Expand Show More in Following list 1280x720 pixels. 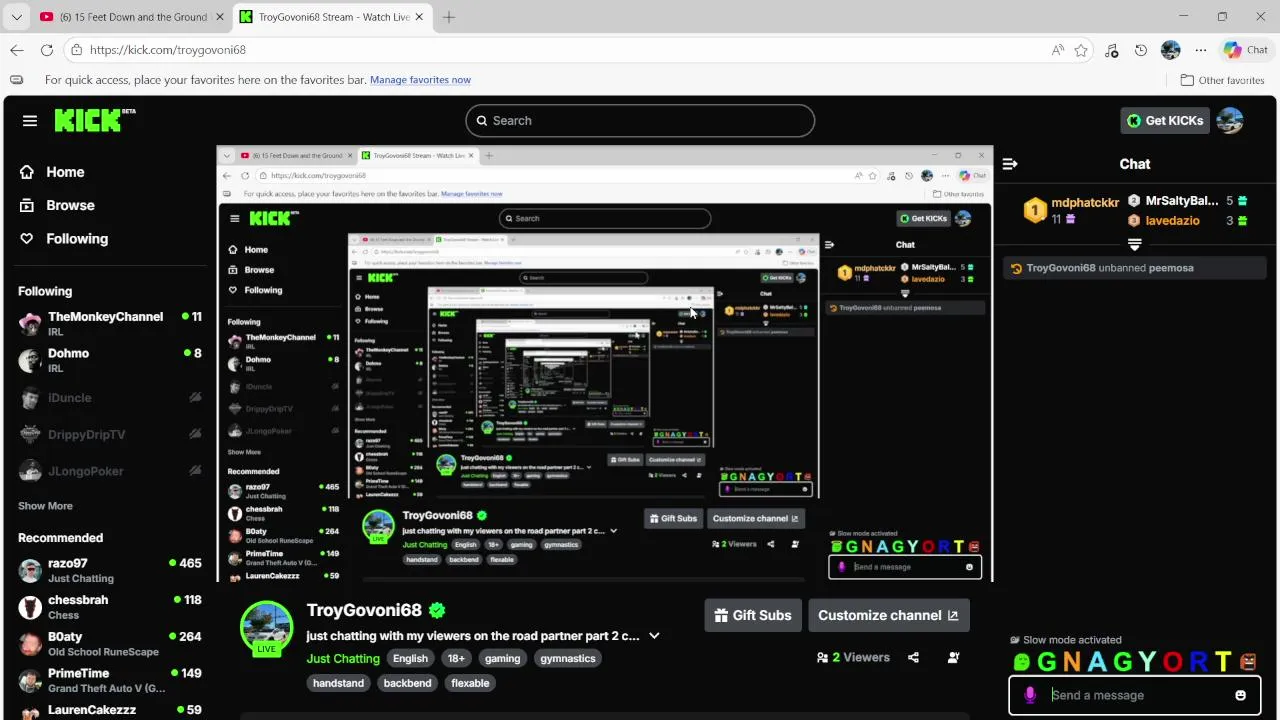coord(45,506)
